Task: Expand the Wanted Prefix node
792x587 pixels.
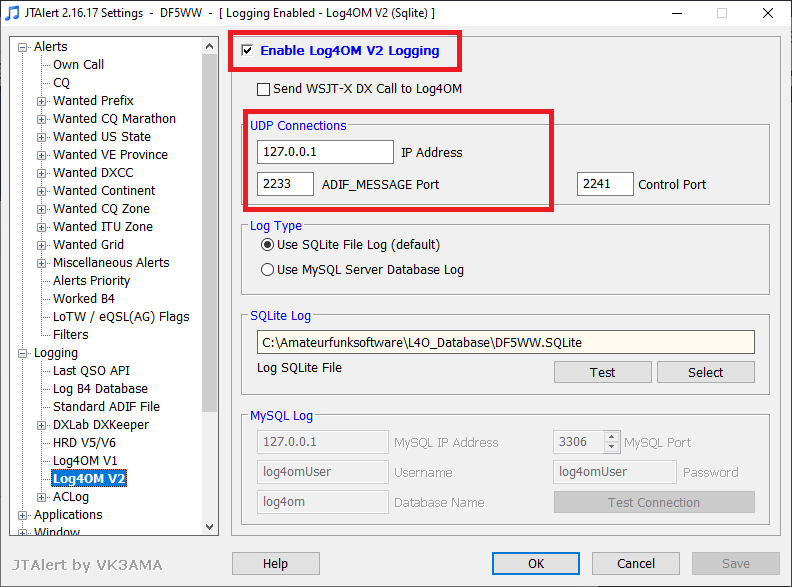Action: (41, 101)
